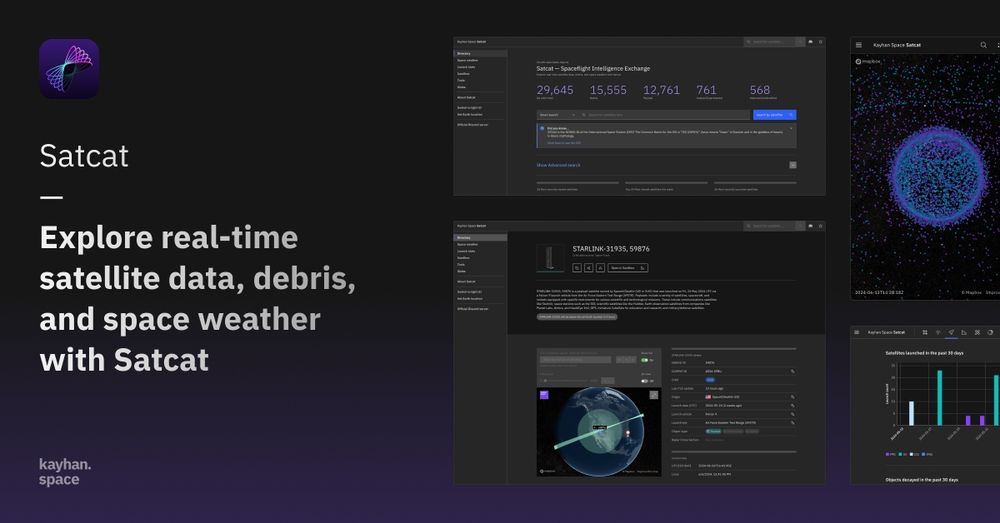Click search magnifier in mobile globe view
Viewport: 1000px width, 523px height.
coord(983,45)
